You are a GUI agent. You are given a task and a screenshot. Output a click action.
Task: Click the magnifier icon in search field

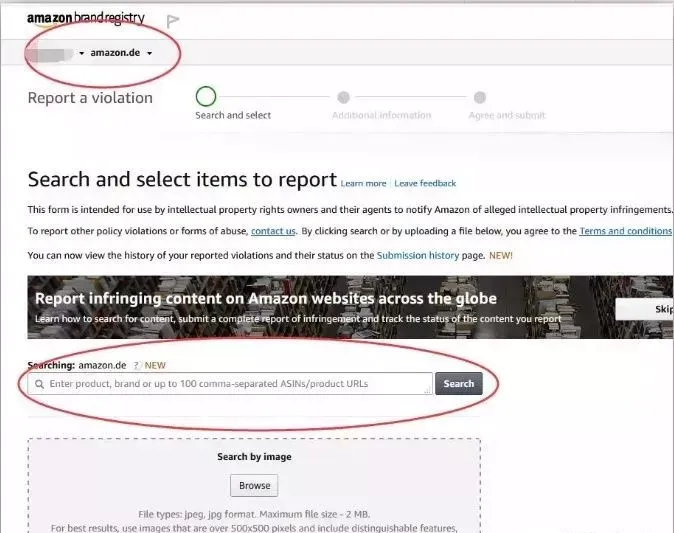click(39, 384)
